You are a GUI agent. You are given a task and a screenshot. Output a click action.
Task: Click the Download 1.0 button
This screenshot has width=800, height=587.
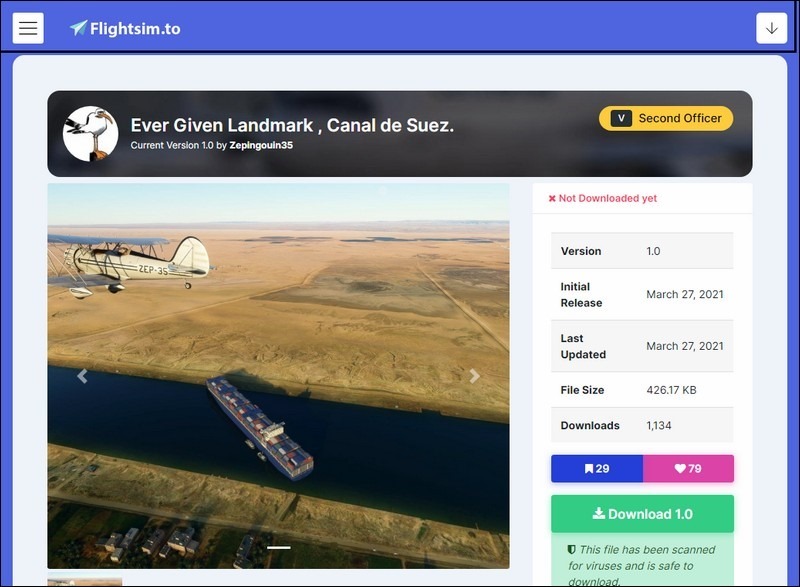coord(642,514)
